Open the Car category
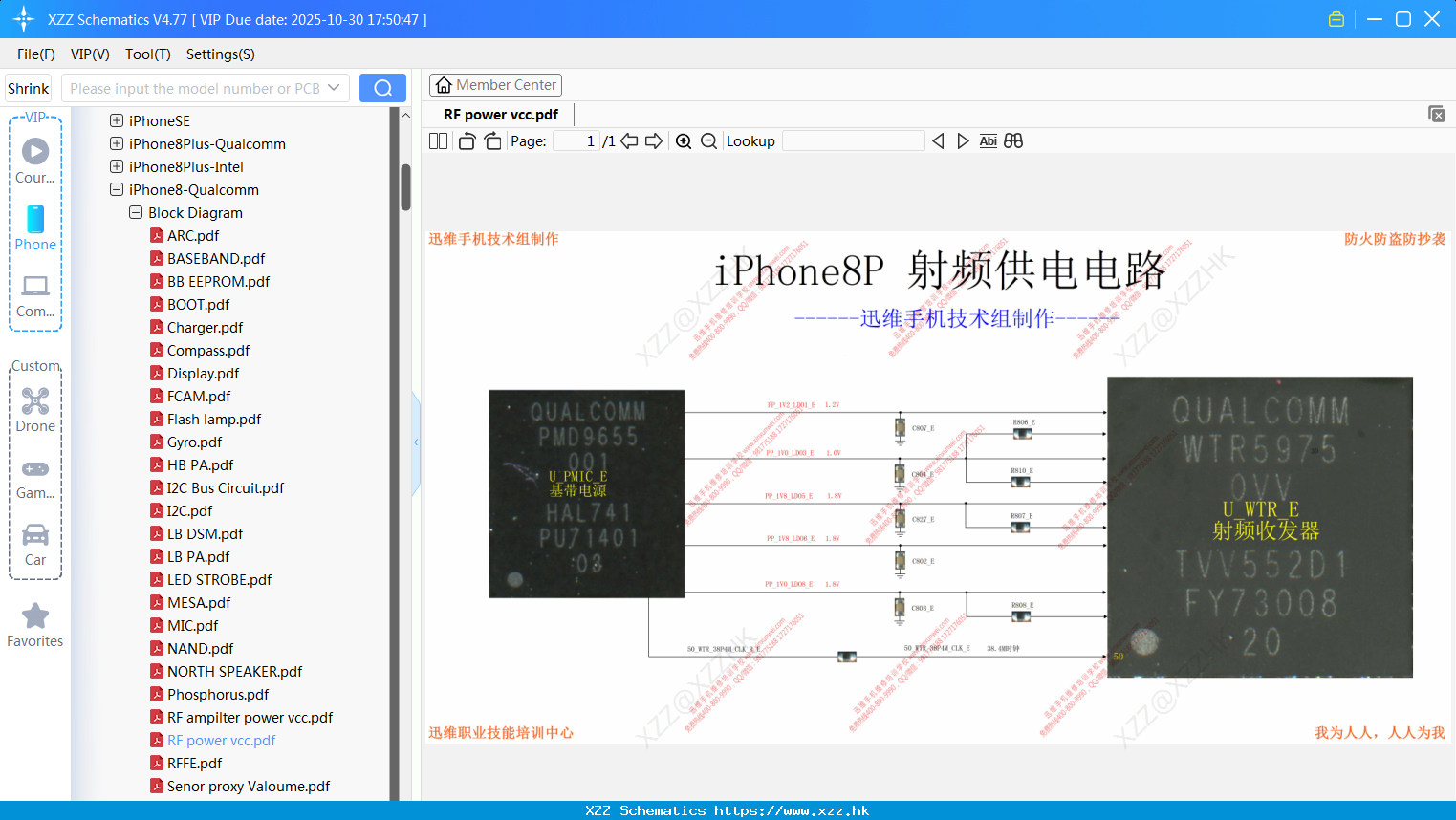Image resolution: width=1456 pixels, height=820 pixels. 35,546
